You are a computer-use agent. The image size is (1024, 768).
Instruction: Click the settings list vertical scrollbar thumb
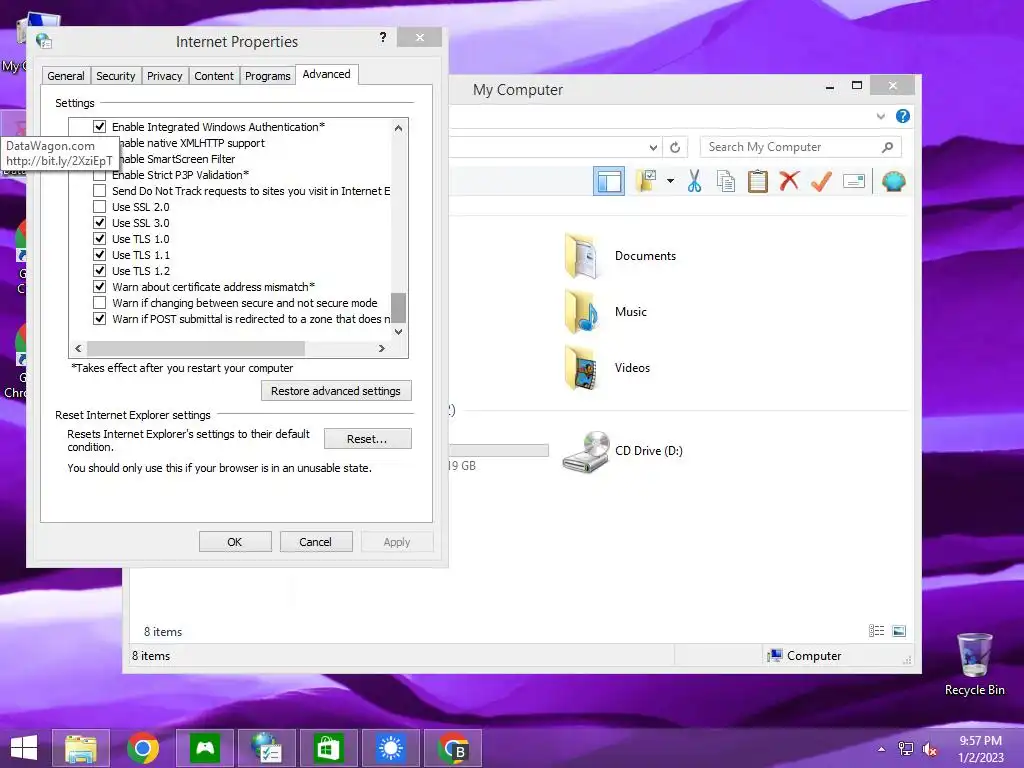pyautogui.click(x=398, y=308)
